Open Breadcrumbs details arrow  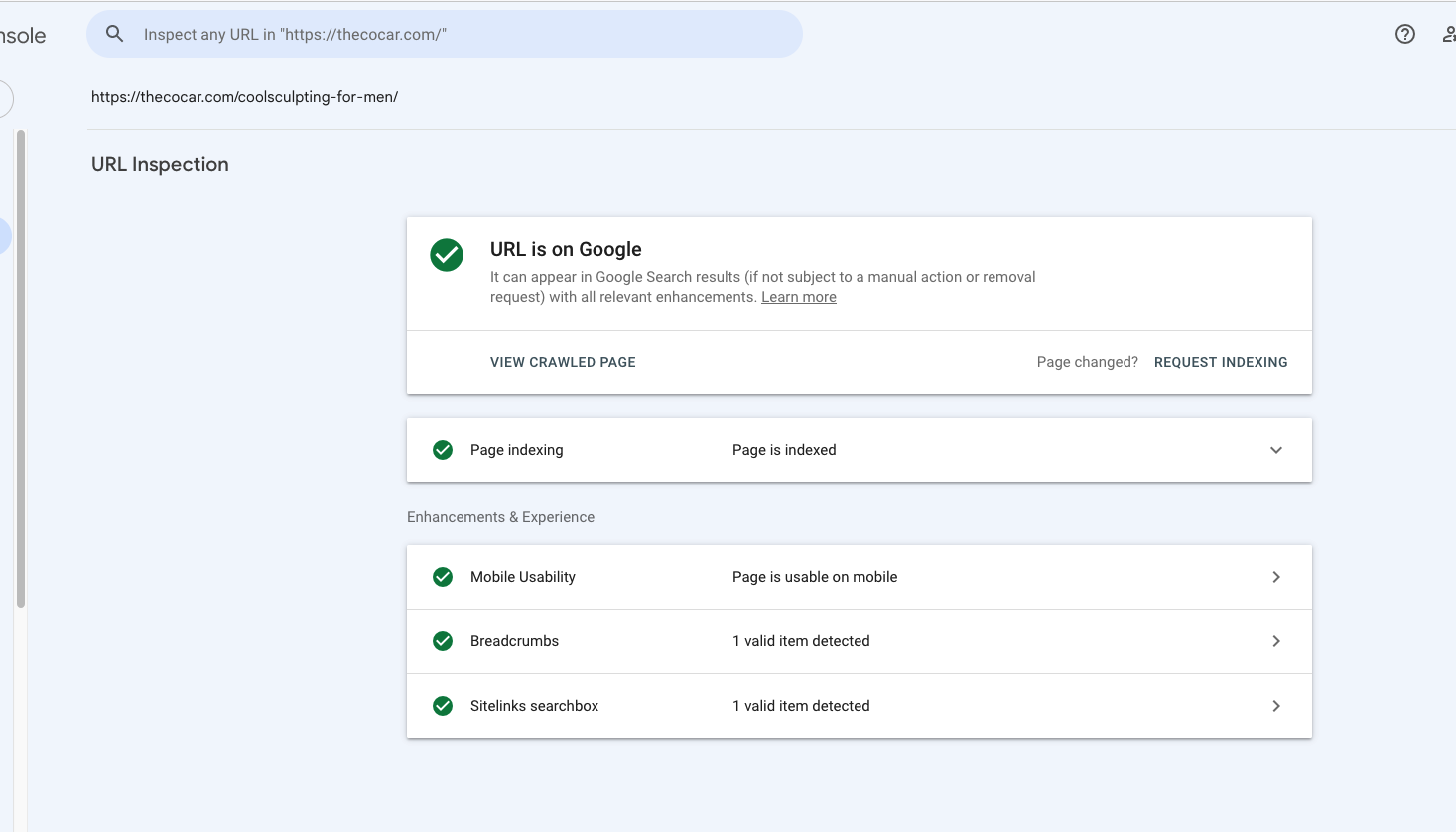1276,641
